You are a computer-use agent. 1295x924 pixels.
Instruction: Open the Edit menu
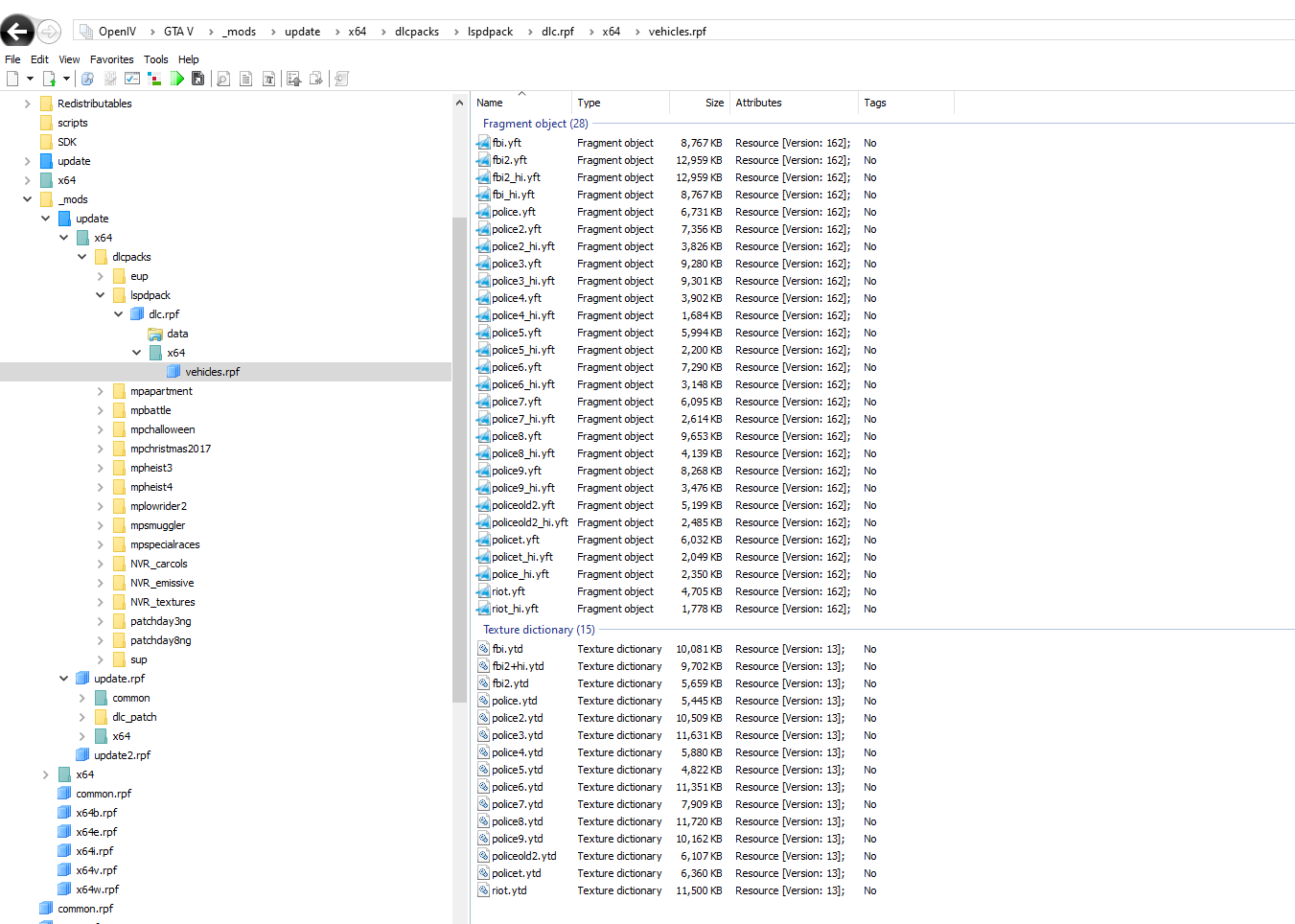[x=39, y=59]
